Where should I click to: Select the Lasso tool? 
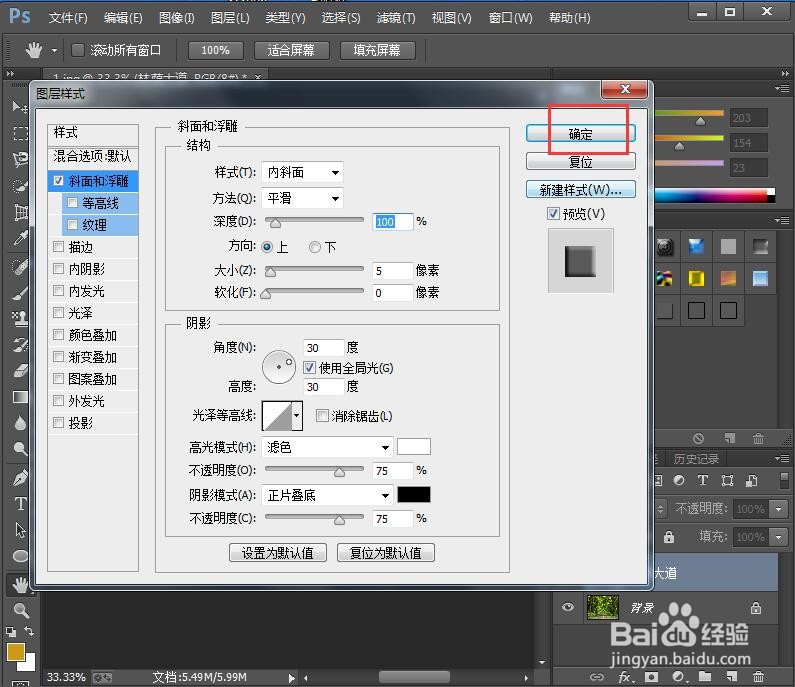coord(20,159)
